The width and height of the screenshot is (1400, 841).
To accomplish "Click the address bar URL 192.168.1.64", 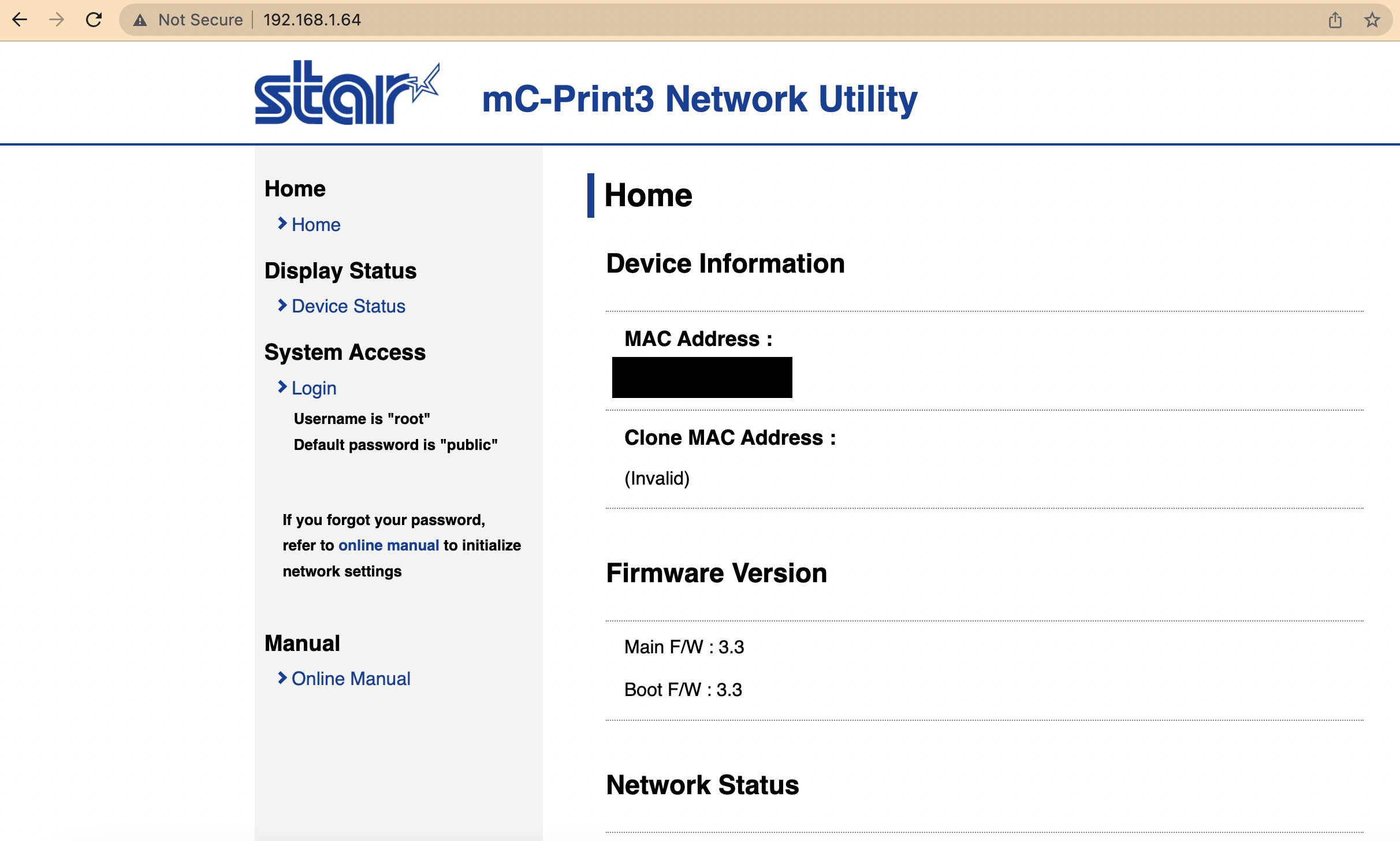I will [312, 20].
